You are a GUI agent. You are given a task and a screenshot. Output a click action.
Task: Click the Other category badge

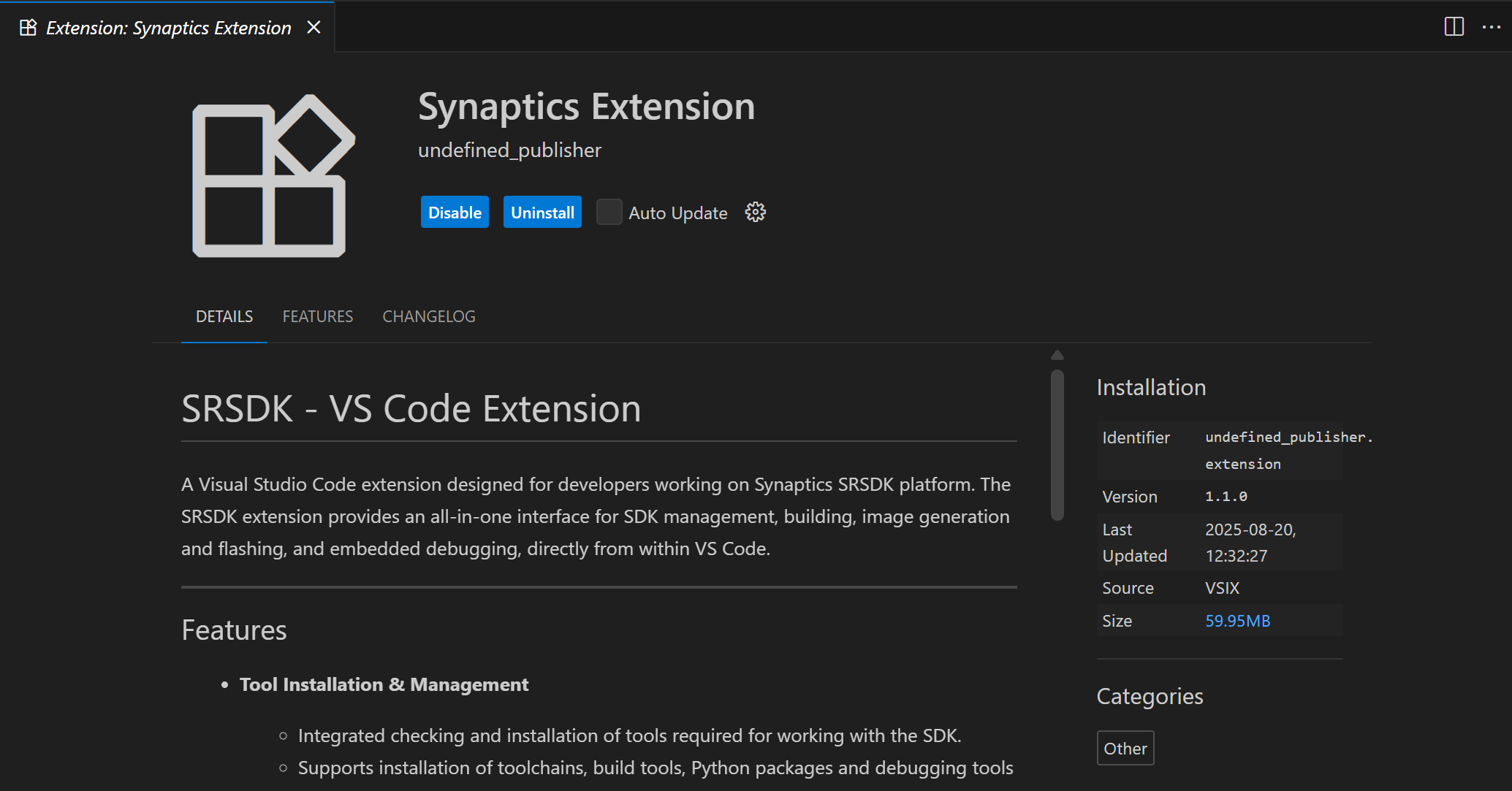[x=1125, y=749]
